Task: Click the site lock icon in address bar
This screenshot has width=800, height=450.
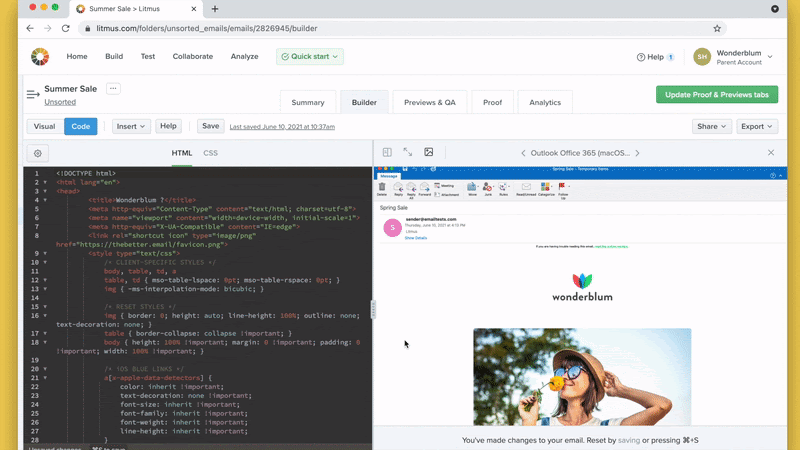Action: tap(87, 29)
